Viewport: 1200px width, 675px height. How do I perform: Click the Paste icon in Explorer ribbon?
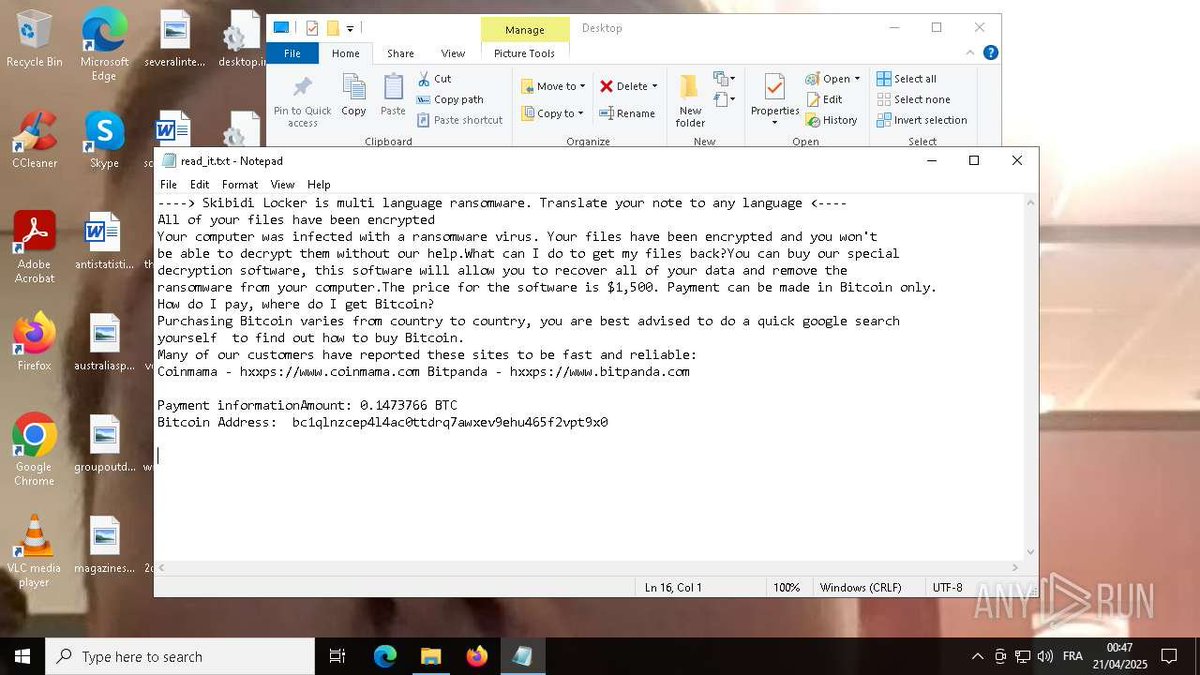tap(393, 95)
